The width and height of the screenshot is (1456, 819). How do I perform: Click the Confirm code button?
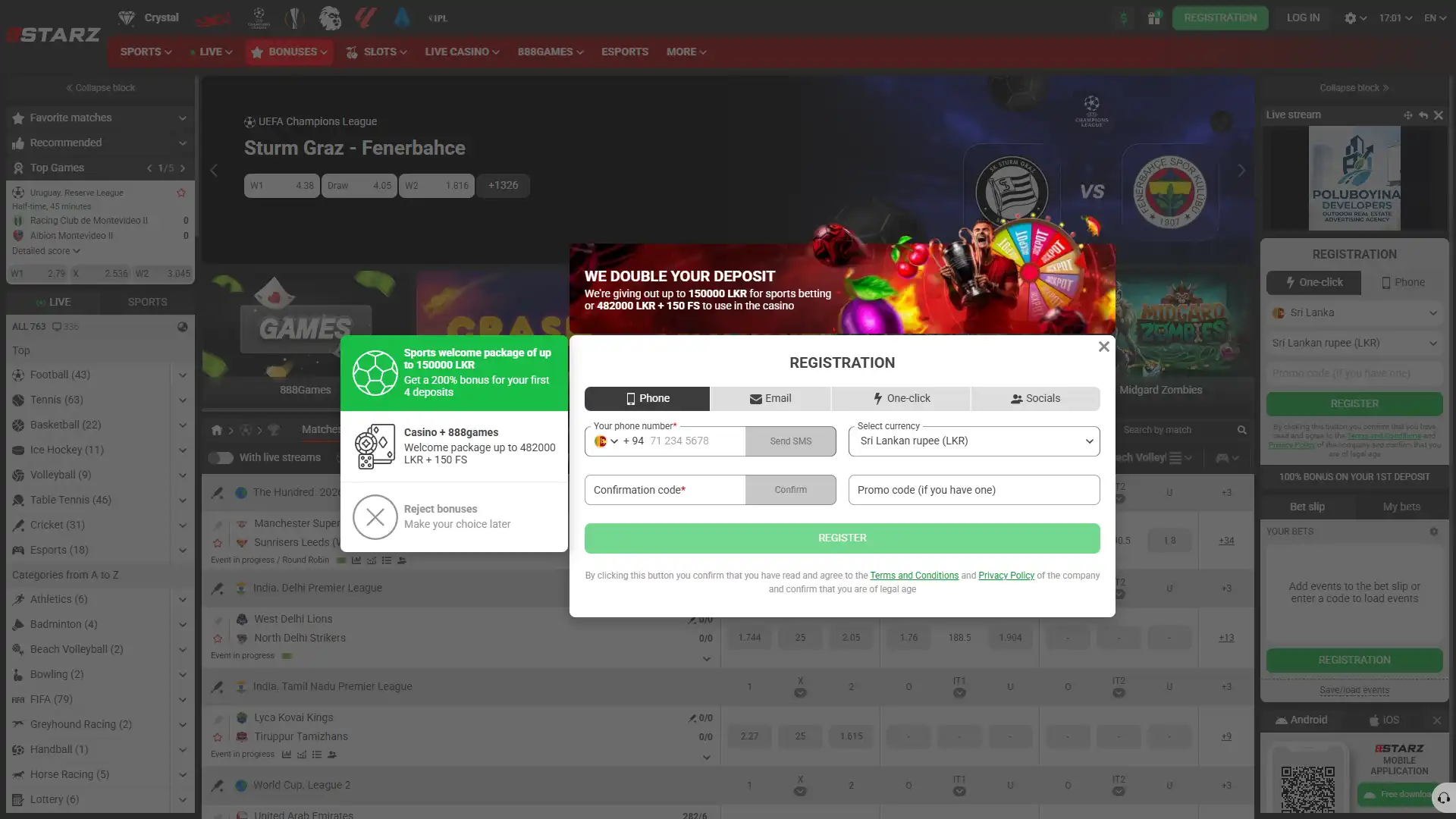(x=790, y=490)
